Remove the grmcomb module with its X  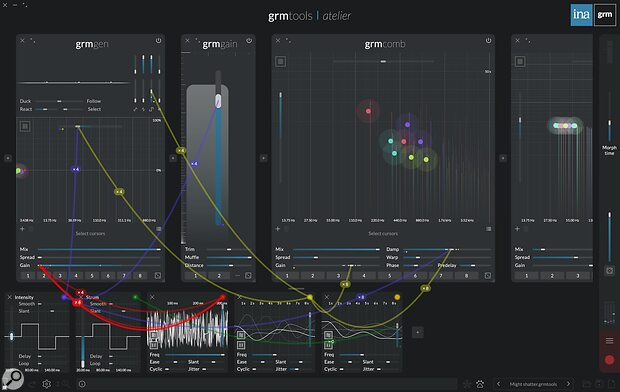278,41
